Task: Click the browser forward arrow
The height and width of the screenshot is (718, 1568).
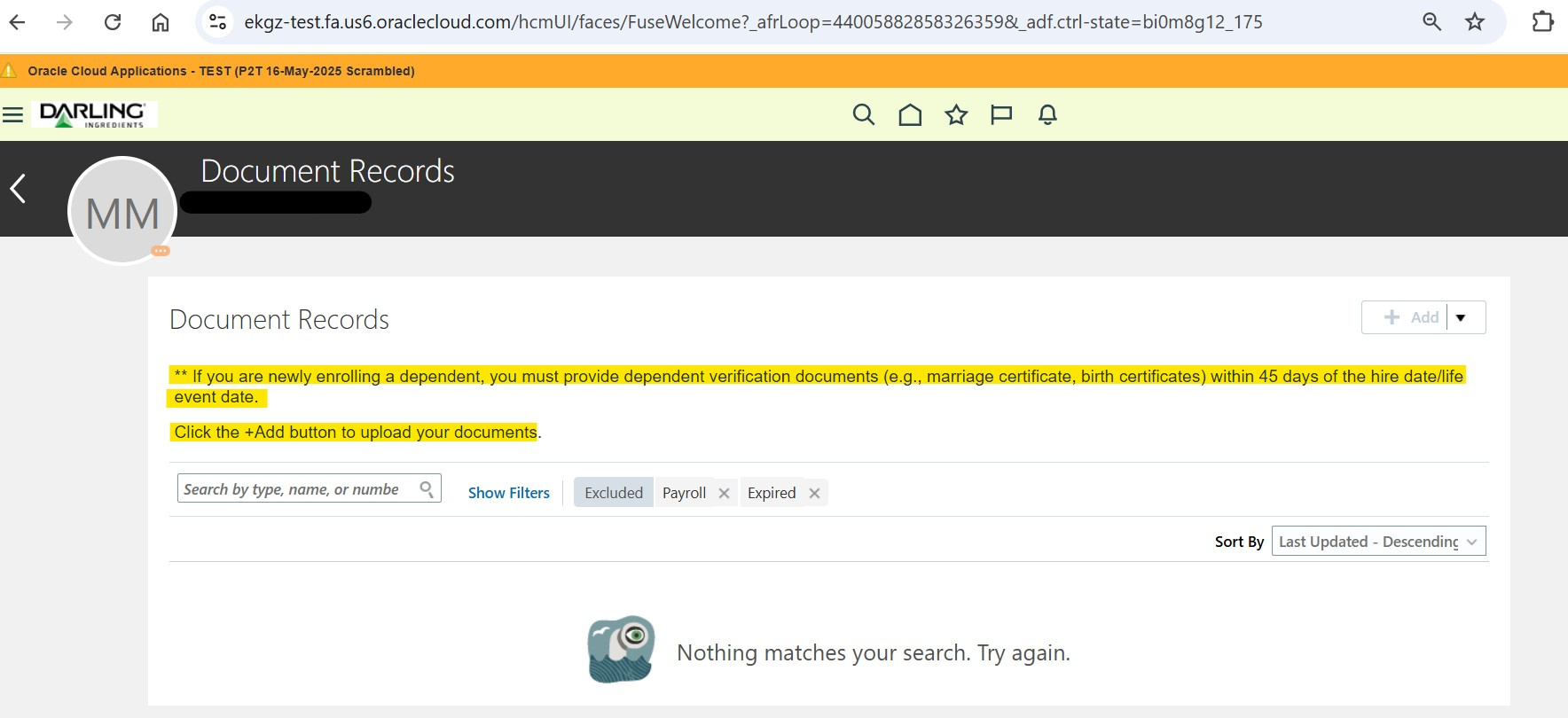Action: 65,22
